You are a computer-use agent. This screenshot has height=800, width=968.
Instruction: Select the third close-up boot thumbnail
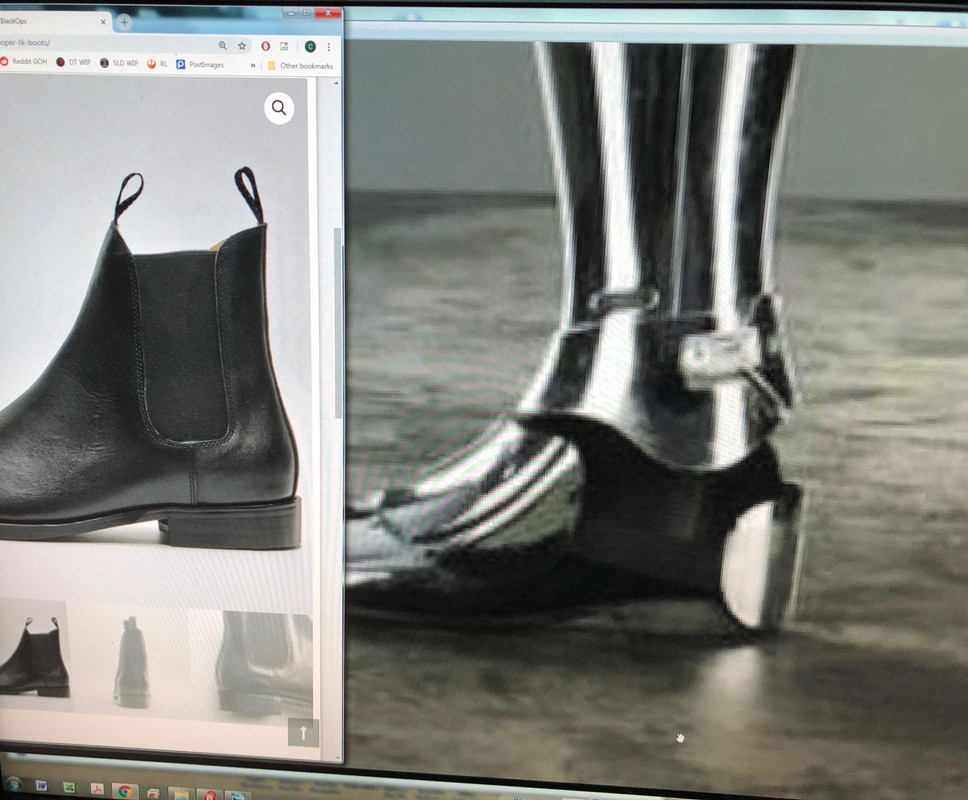click(x=267, y=664)
